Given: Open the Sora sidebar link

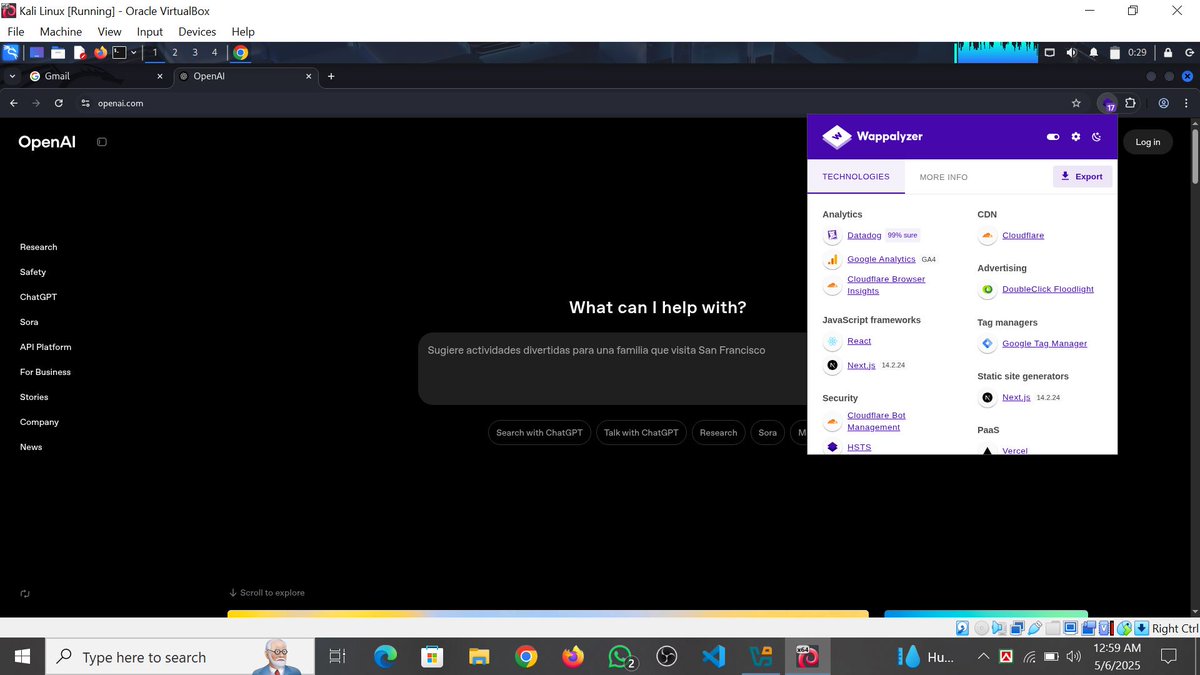Looking at the screenshot, I should click(29, 322).
